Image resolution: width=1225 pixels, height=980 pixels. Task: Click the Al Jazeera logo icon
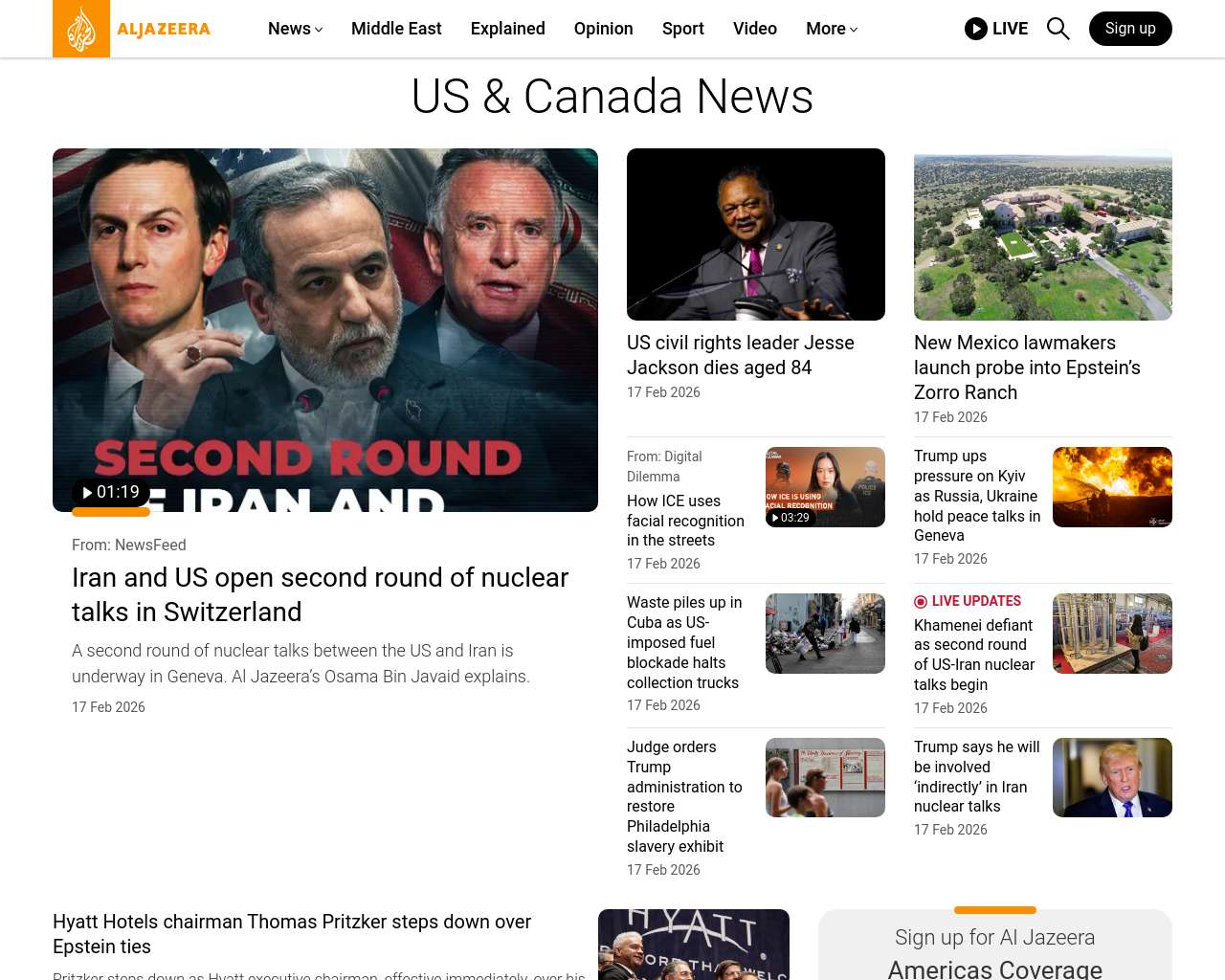coord(81,29)
